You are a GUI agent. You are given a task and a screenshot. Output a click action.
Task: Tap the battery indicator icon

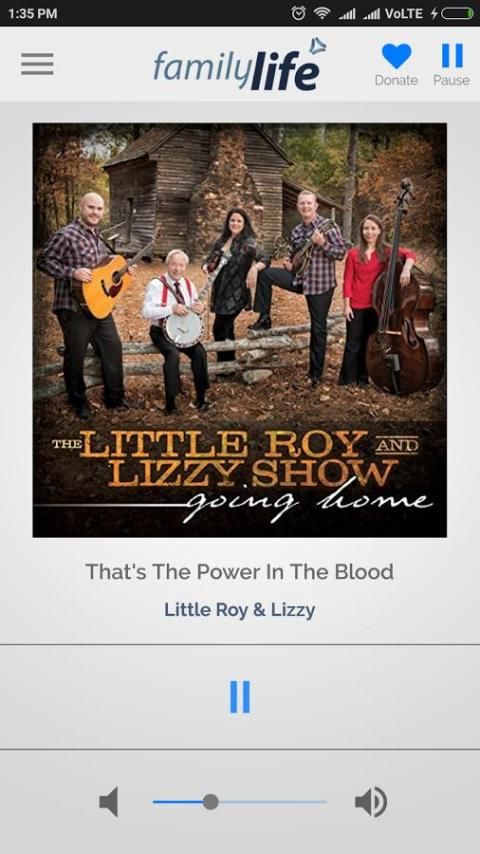457,14
